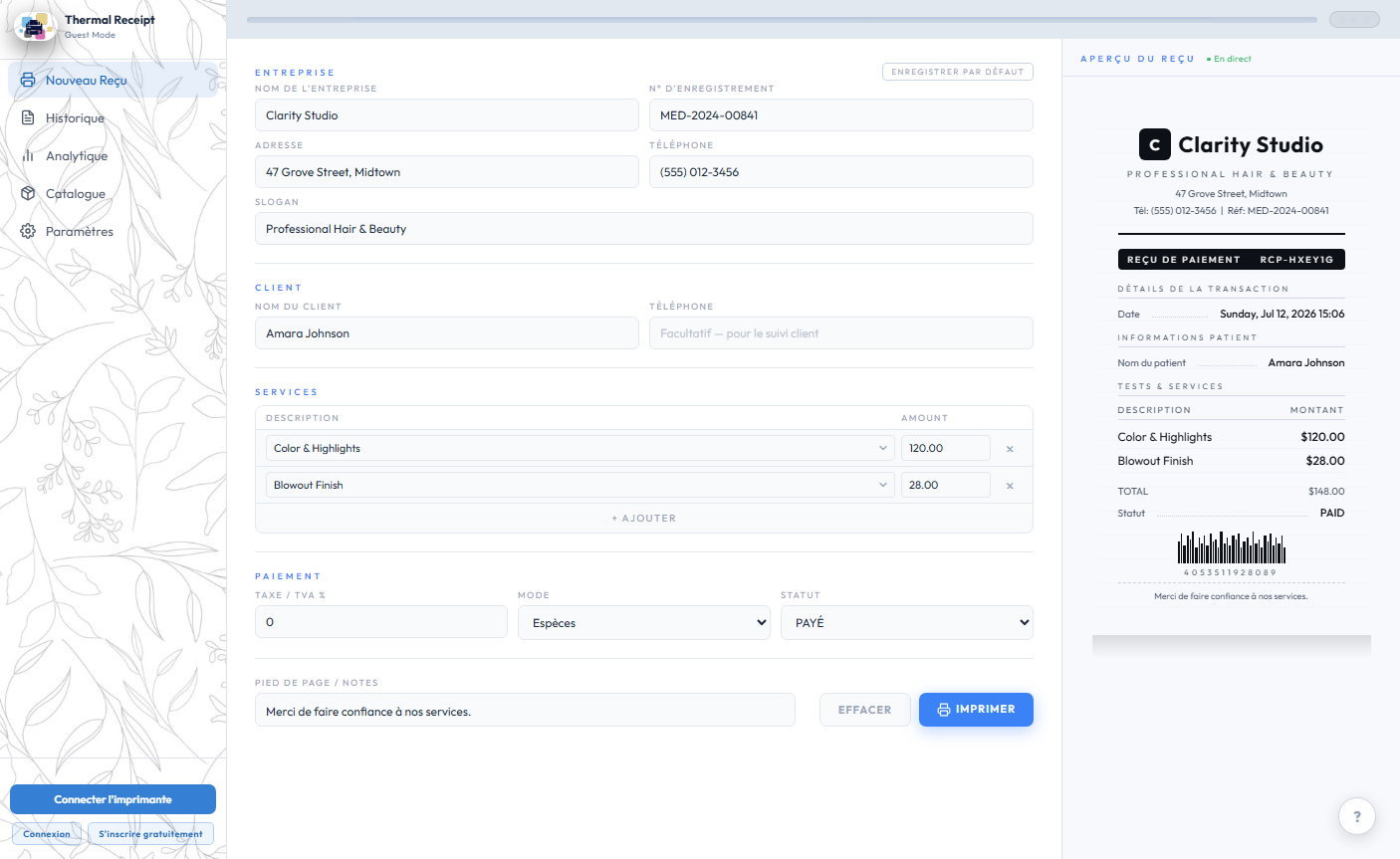
Task: Click barcode number 4053511928089
Action: pyautogui.click(x=1231, y=572)
